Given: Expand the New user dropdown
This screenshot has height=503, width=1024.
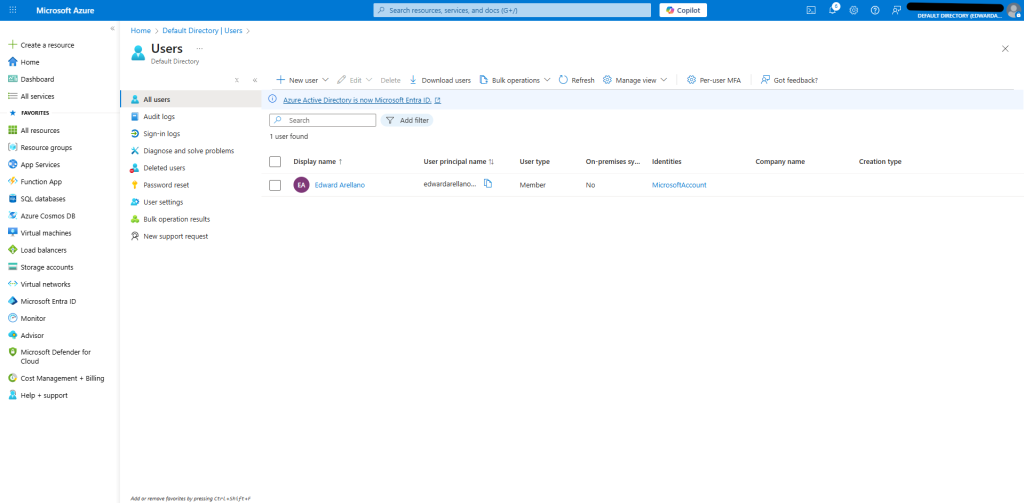Looking at the screenshot, I should coord(302,80).
